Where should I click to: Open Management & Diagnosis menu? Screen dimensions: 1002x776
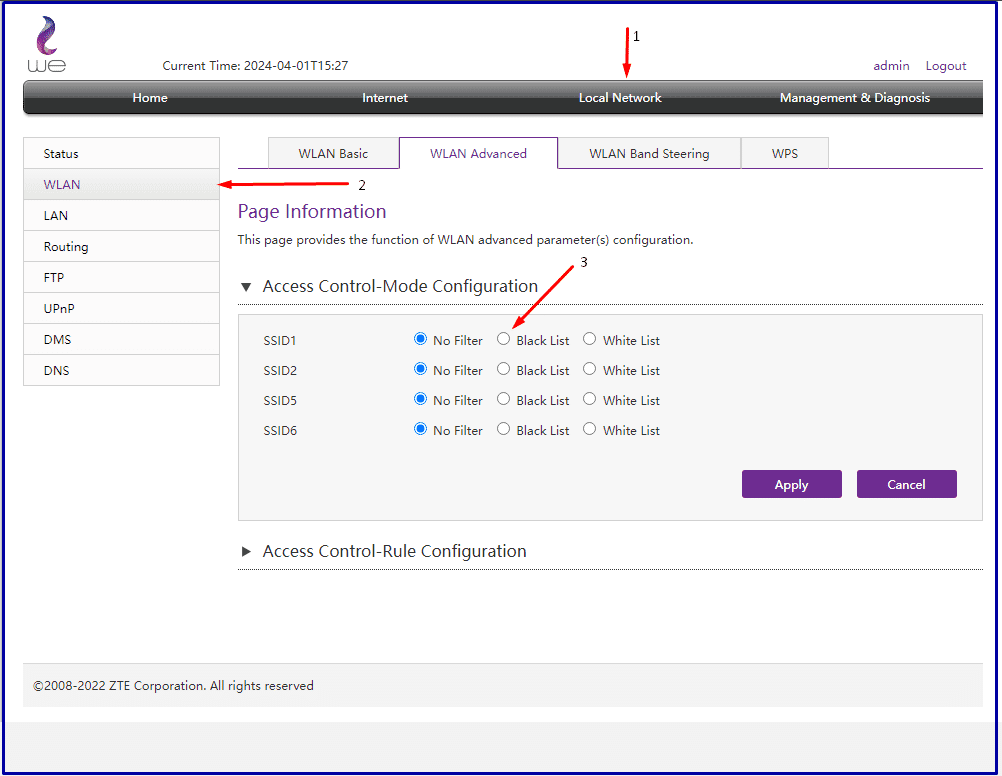pyautogui.click(x=854, y=98)
